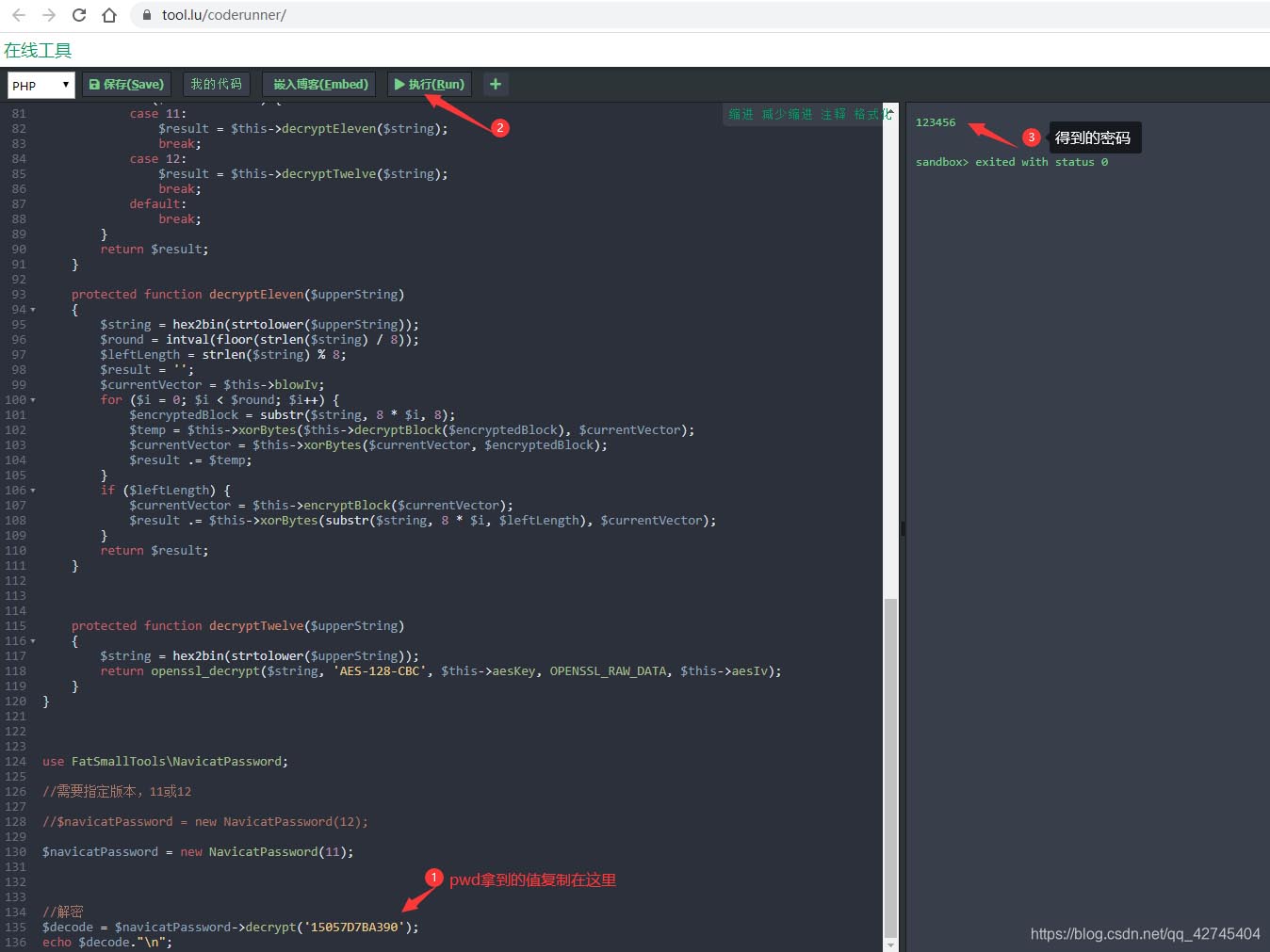Run the code with 执行(Run)
This screenshot has height=952, width=1270.
click(430, 84)
